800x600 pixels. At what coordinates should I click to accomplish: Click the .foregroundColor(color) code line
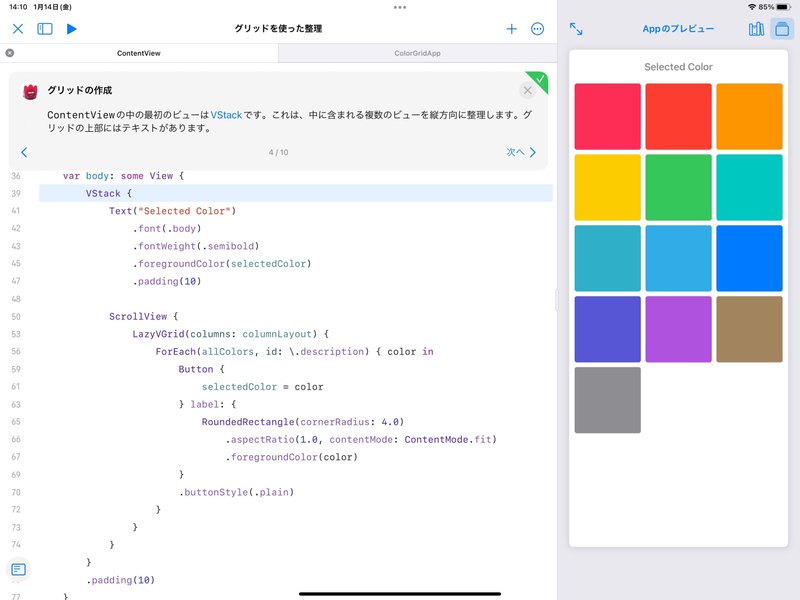click(x=291, y=457)
